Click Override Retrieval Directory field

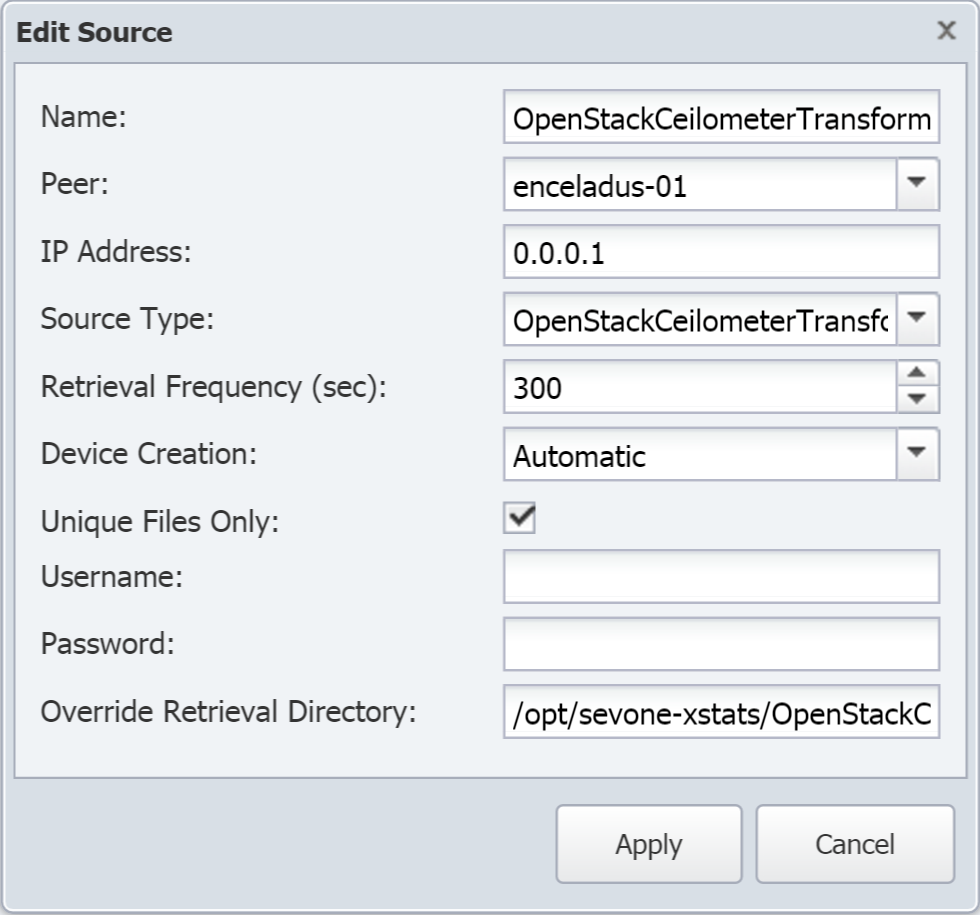point(721,711)
